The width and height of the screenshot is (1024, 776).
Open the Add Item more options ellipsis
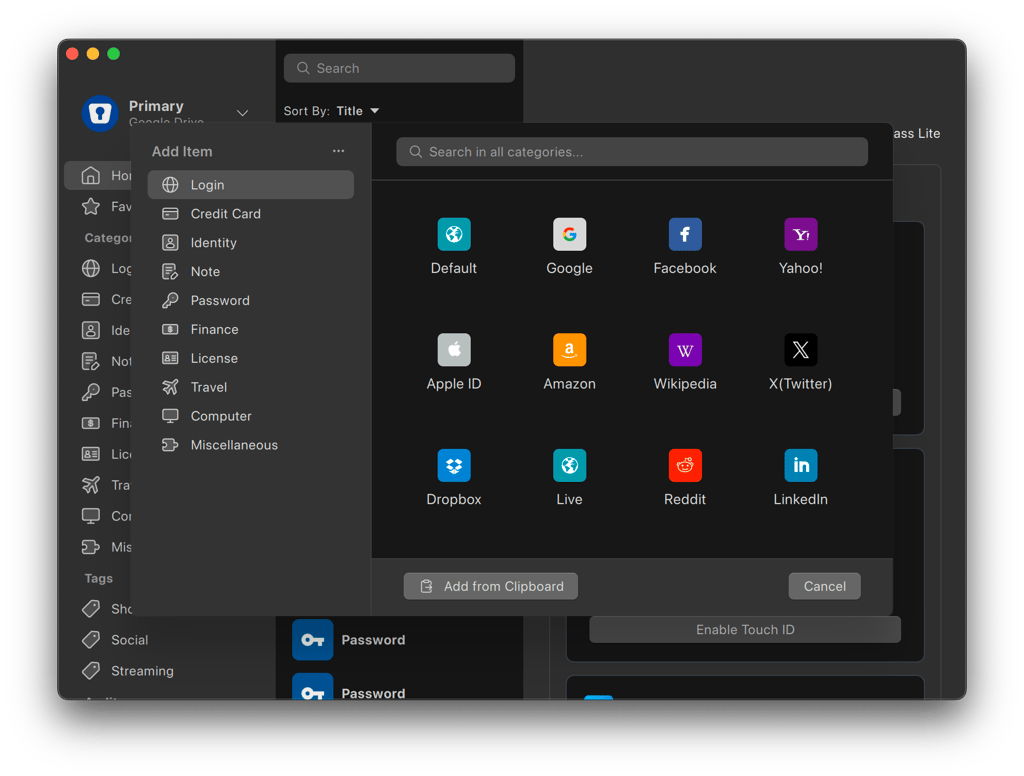[338, 151]
